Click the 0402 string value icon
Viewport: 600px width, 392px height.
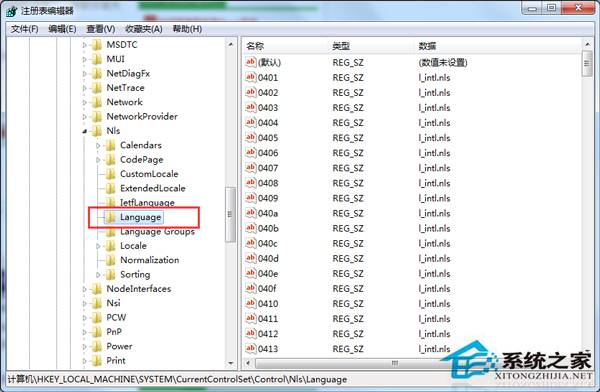click(251, 92)
